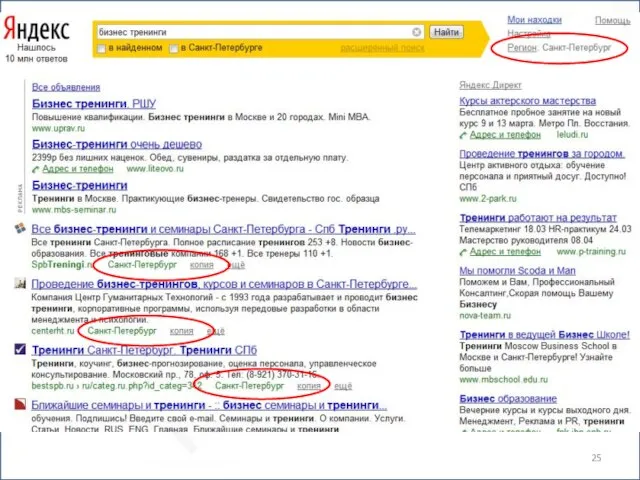Open 'расширенный поиск' advanced search link
This screenshot has width=640, height=480.
(376, 48)
